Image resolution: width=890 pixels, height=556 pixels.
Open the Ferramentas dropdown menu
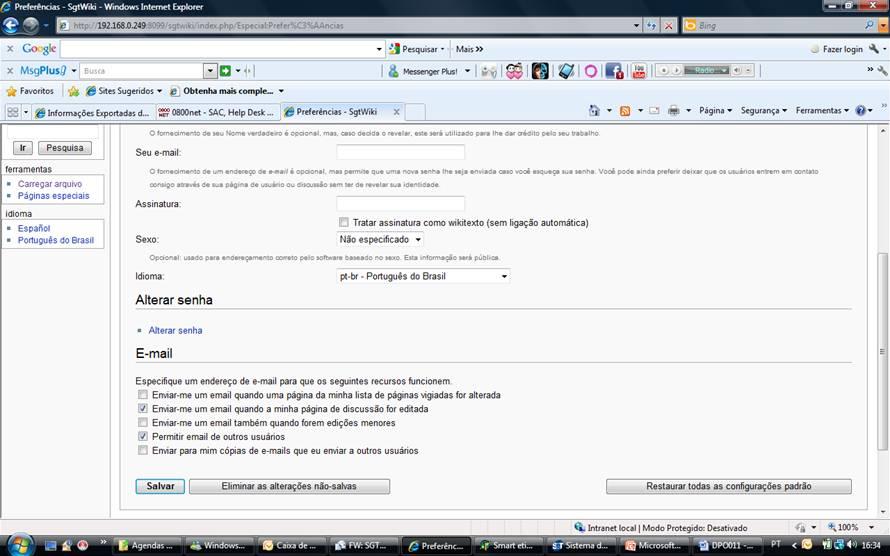pyautogui.click(x=821, y=111)
